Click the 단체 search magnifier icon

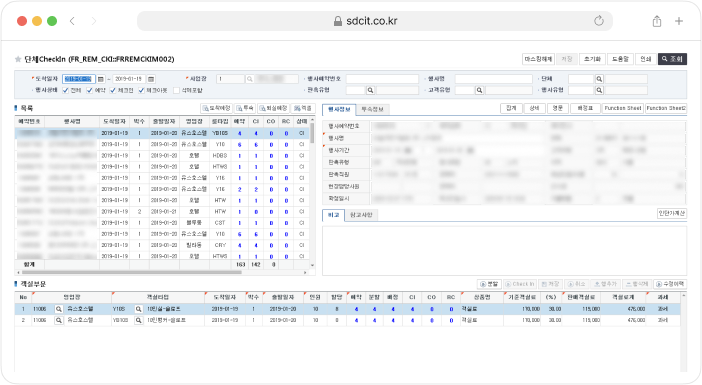click(599, 79)
